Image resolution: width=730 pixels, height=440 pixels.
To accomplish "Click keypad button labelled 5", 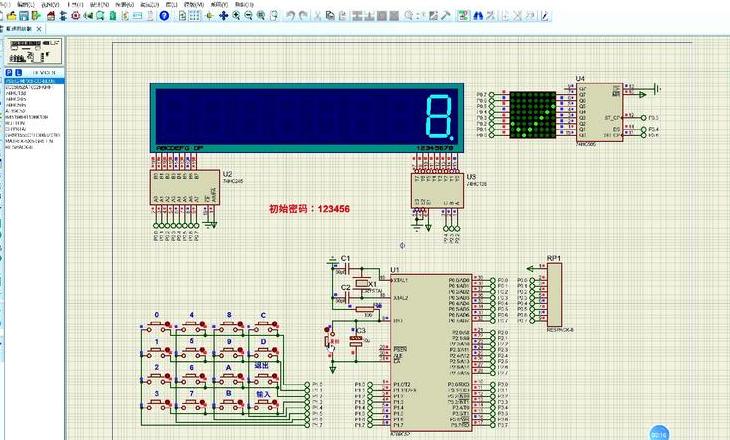I will (191, 351).
